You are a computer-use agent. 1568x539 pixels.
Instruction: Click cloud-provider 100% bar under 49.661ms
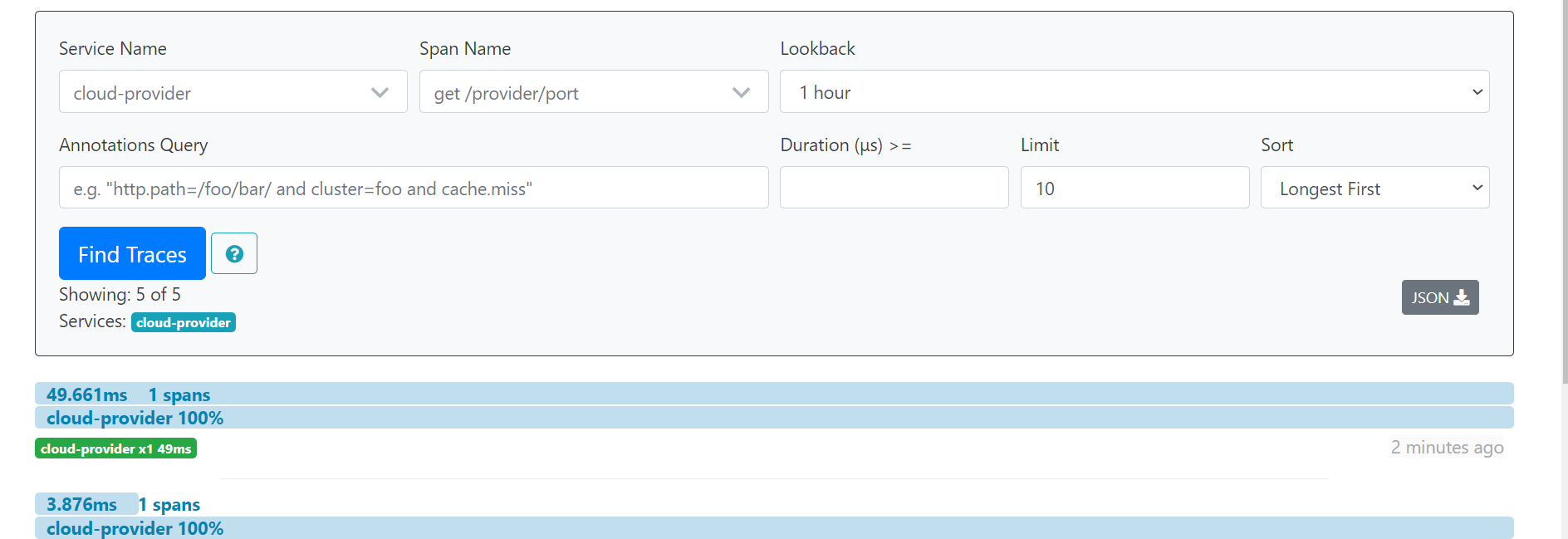(x=774, y=418)
